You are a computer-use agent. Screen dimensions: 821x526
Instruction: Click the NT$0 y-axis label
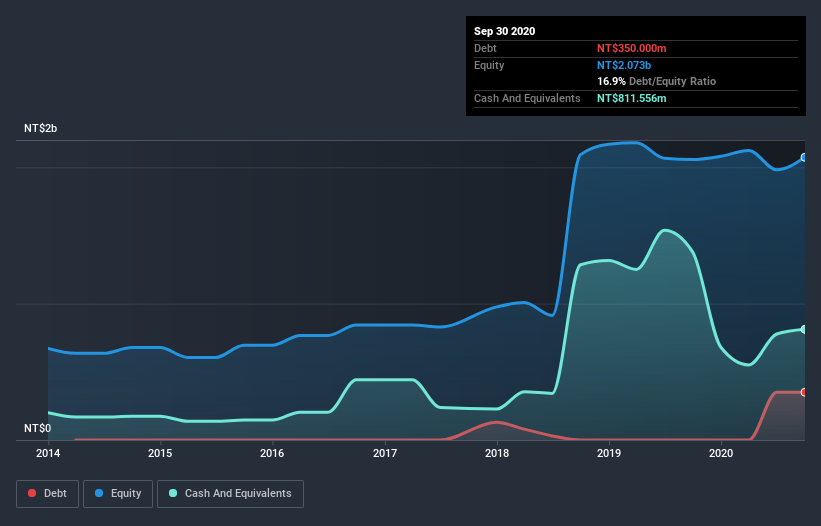(37, 428)
